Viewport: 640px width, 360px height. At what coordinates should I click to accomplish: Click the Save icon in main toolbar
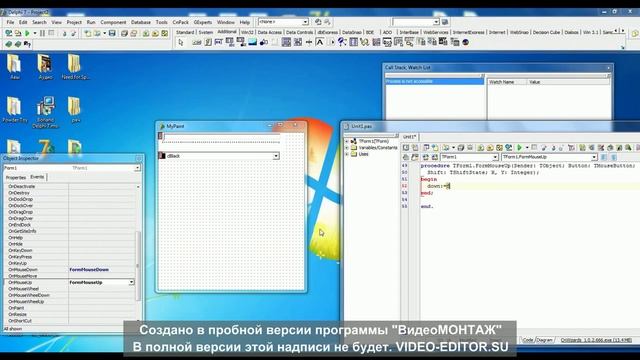112,33
